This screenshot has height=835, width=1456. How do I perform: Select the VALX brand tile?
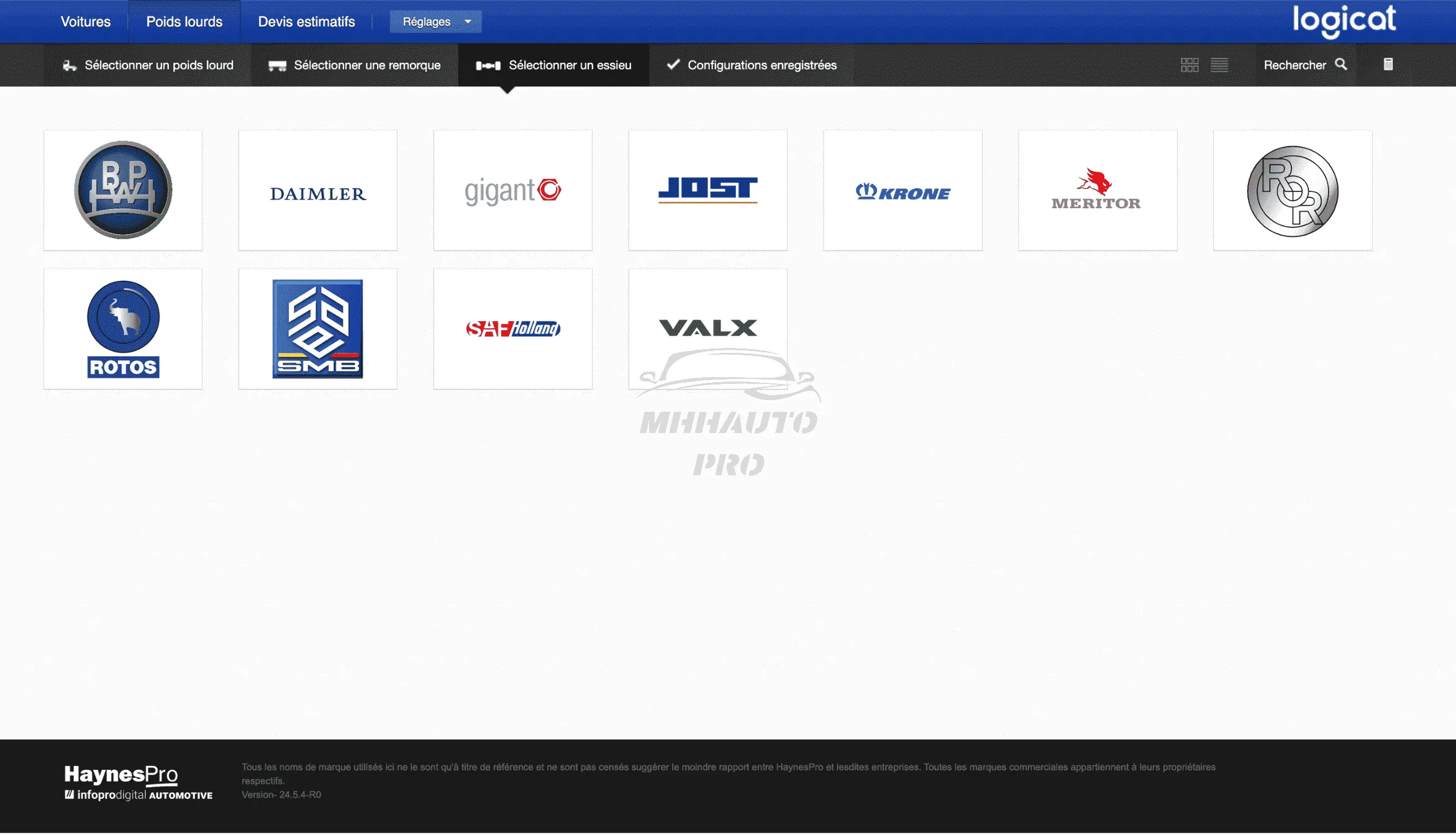(708, 327)
